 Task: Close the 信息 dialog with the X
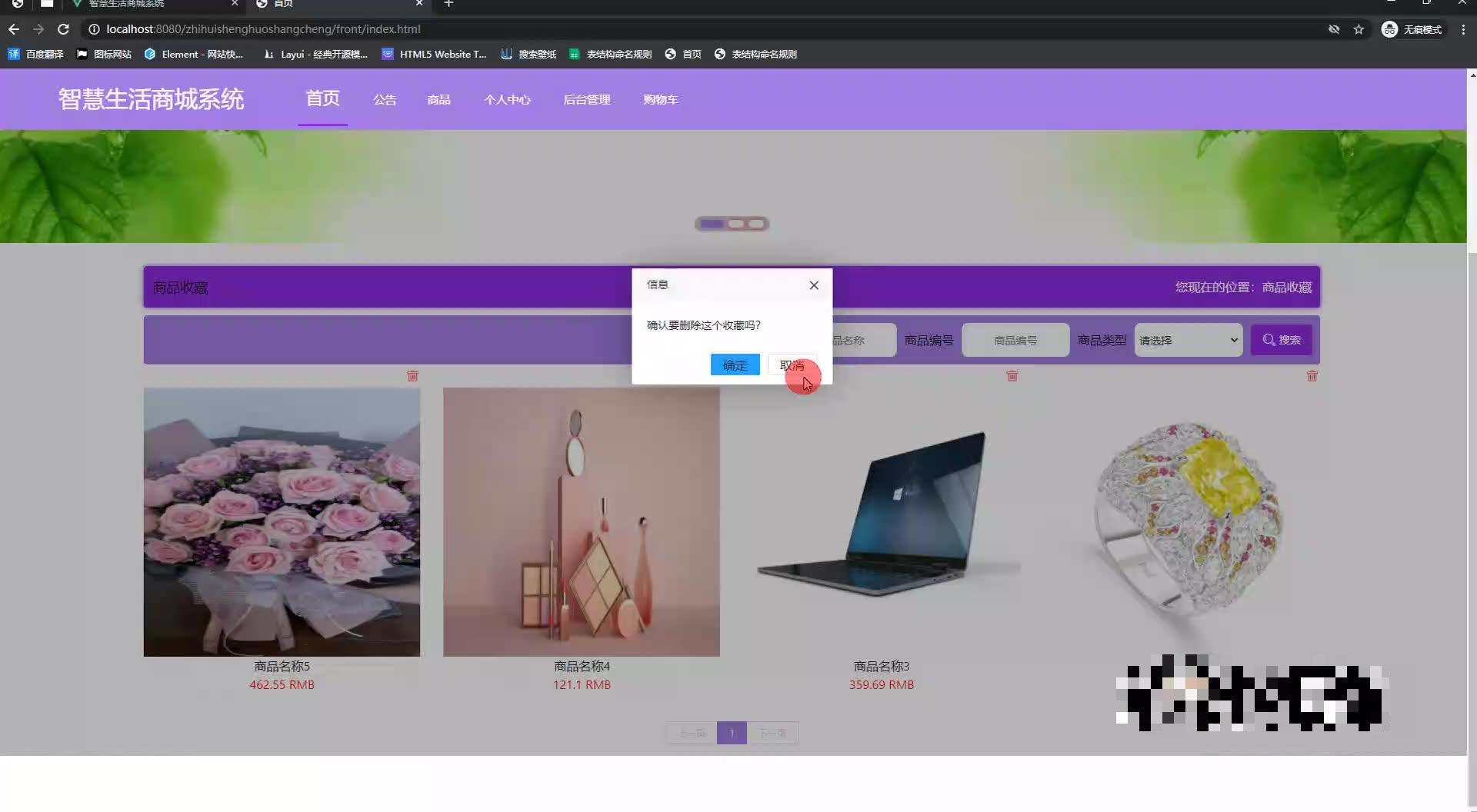(814, 285)
